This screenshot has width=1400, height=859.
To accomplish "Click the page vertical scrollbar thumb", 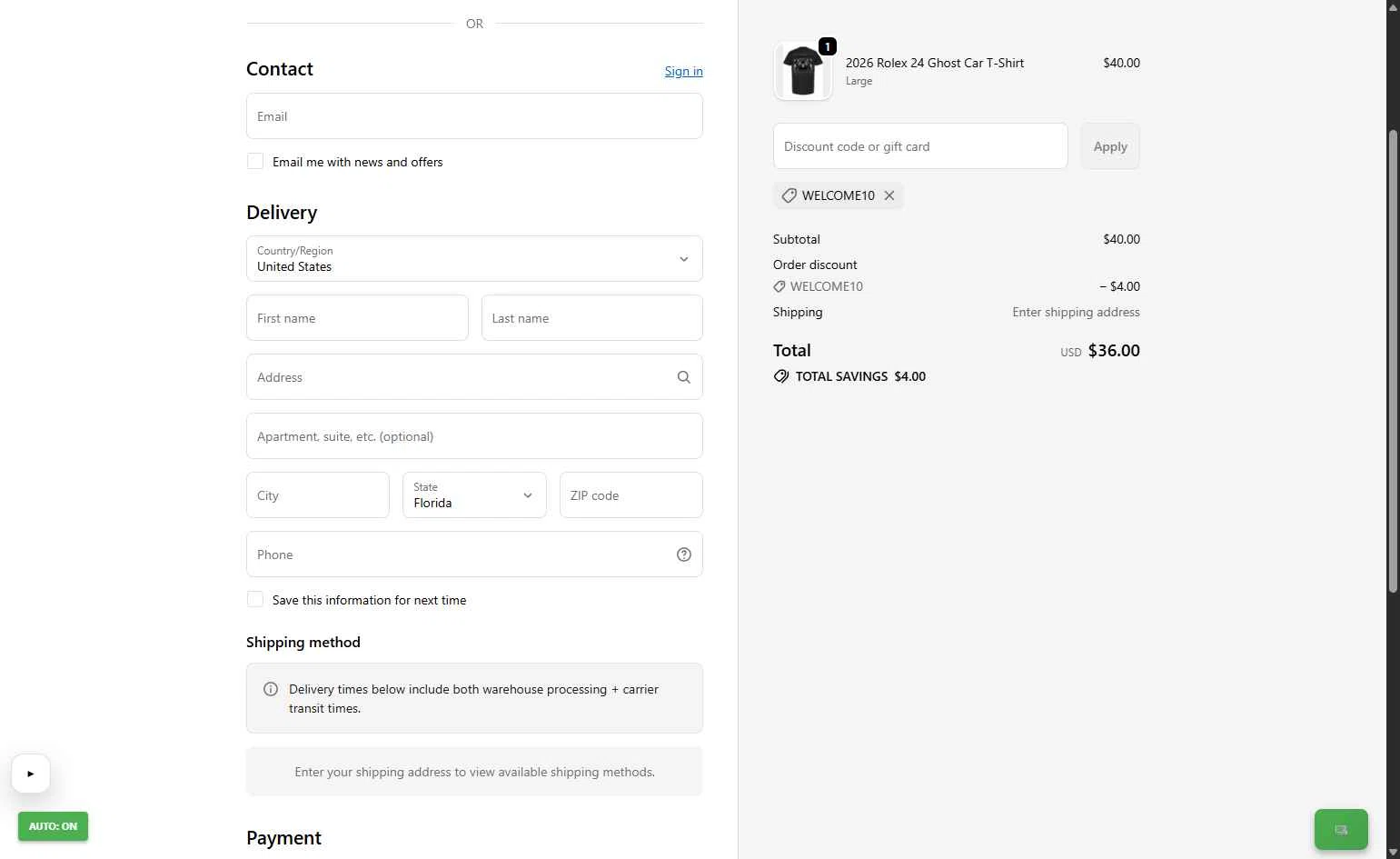I will 1393,364.
